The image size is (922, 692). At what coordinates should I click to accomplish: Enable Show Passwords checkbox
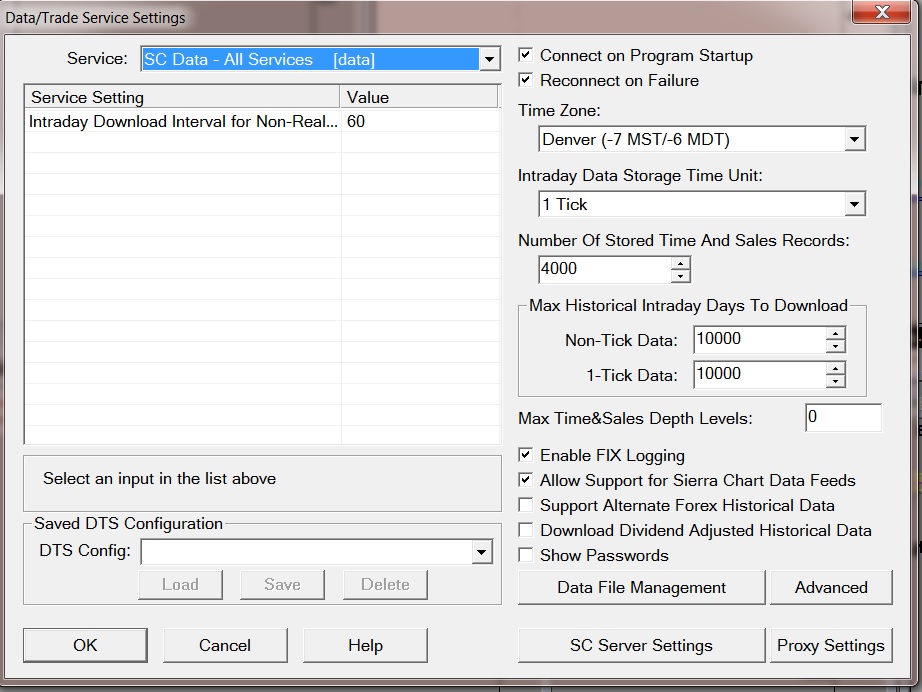(526, 556)
